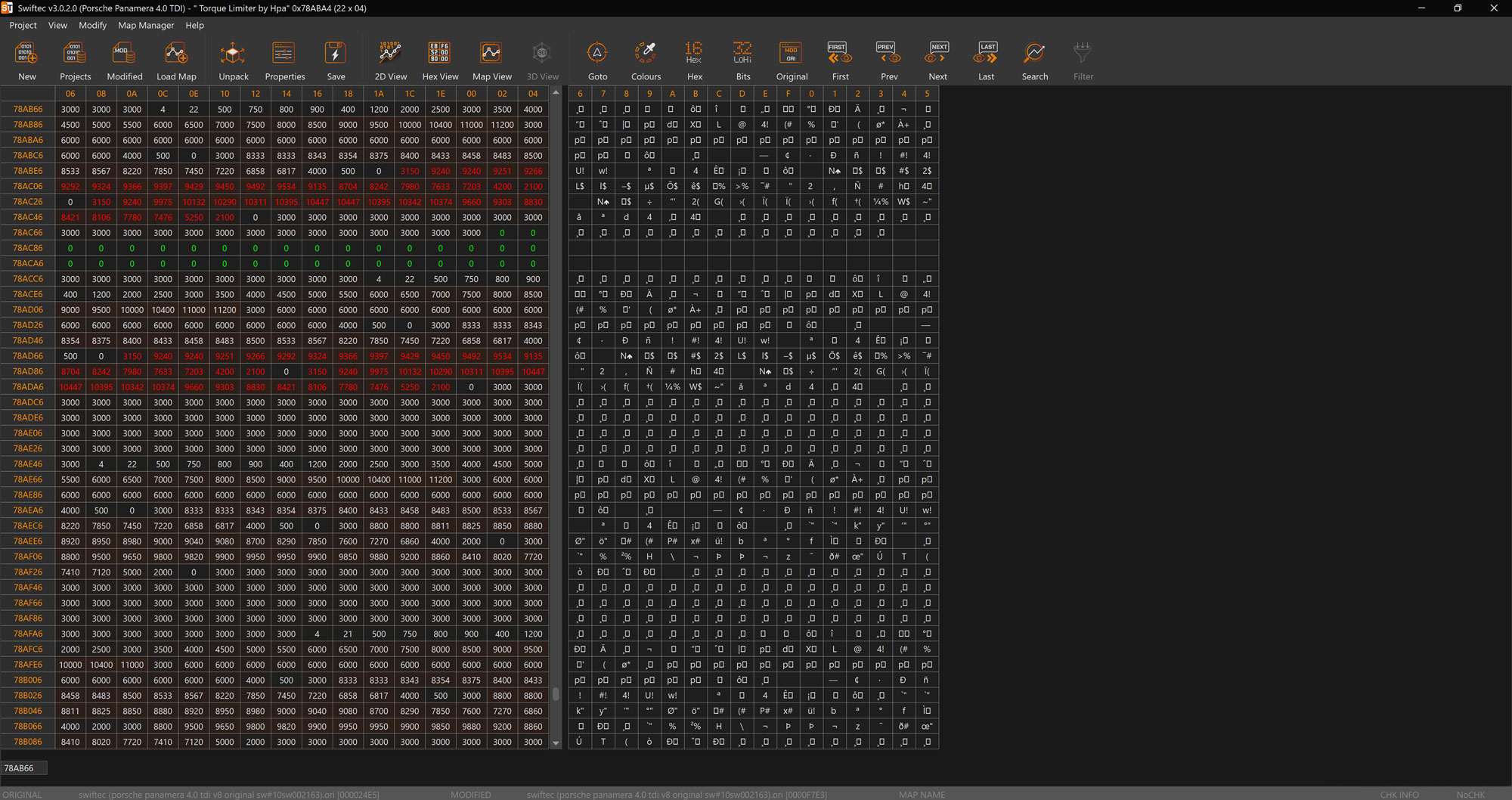Click the address field showing 78AB66
Image resolution: width=1512 pixels, height=800 pixels.
[24, 768]
